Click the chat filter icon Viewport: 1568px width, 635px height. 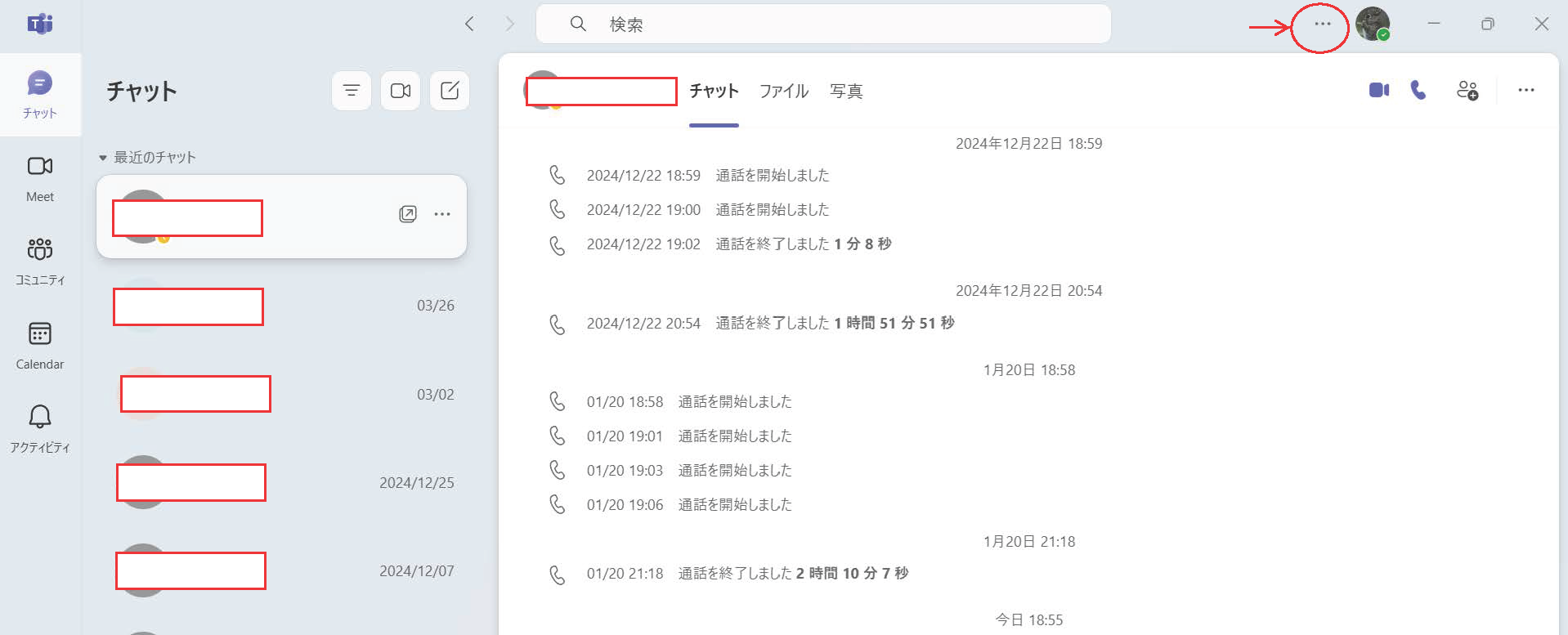click(x=352, y=91)
